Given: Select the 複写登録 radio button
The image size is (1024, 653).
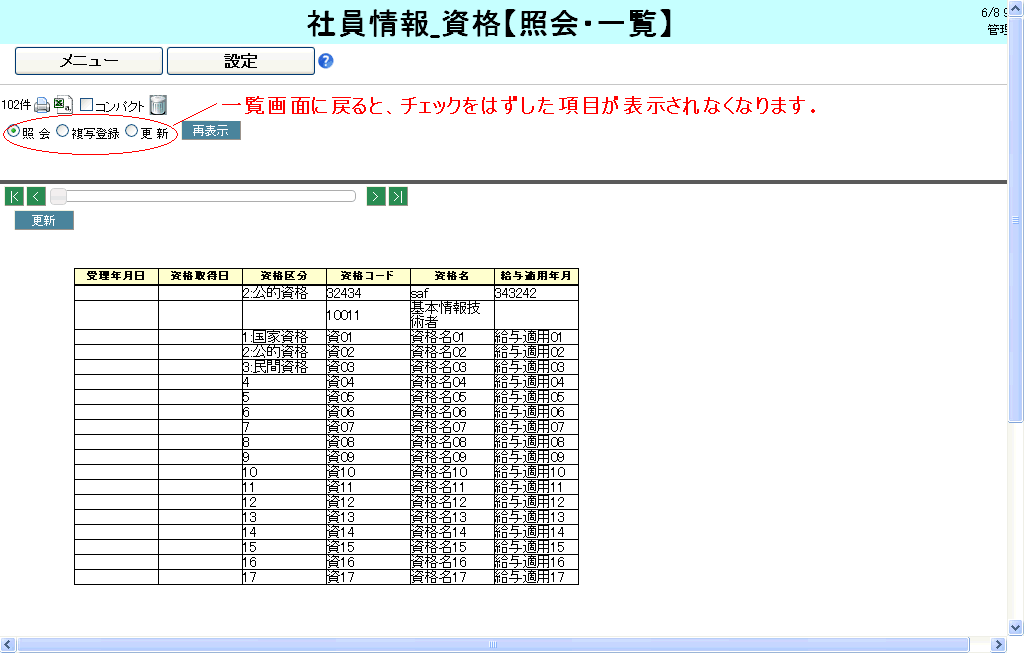Looking at the screenshot, I should tap(63, 131).
